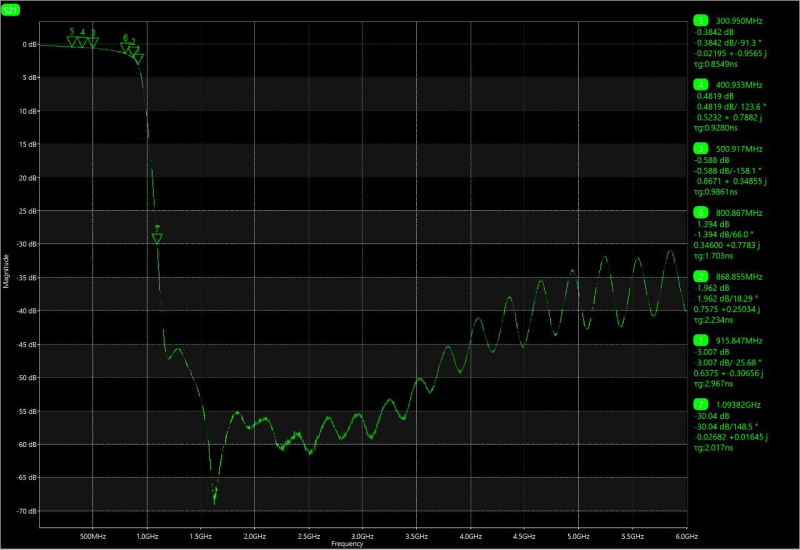Image resolution: width=800 pixels, height=550 pixels.
Task: Select marker 6 triangle on the trace
Action: click(126, 48)
